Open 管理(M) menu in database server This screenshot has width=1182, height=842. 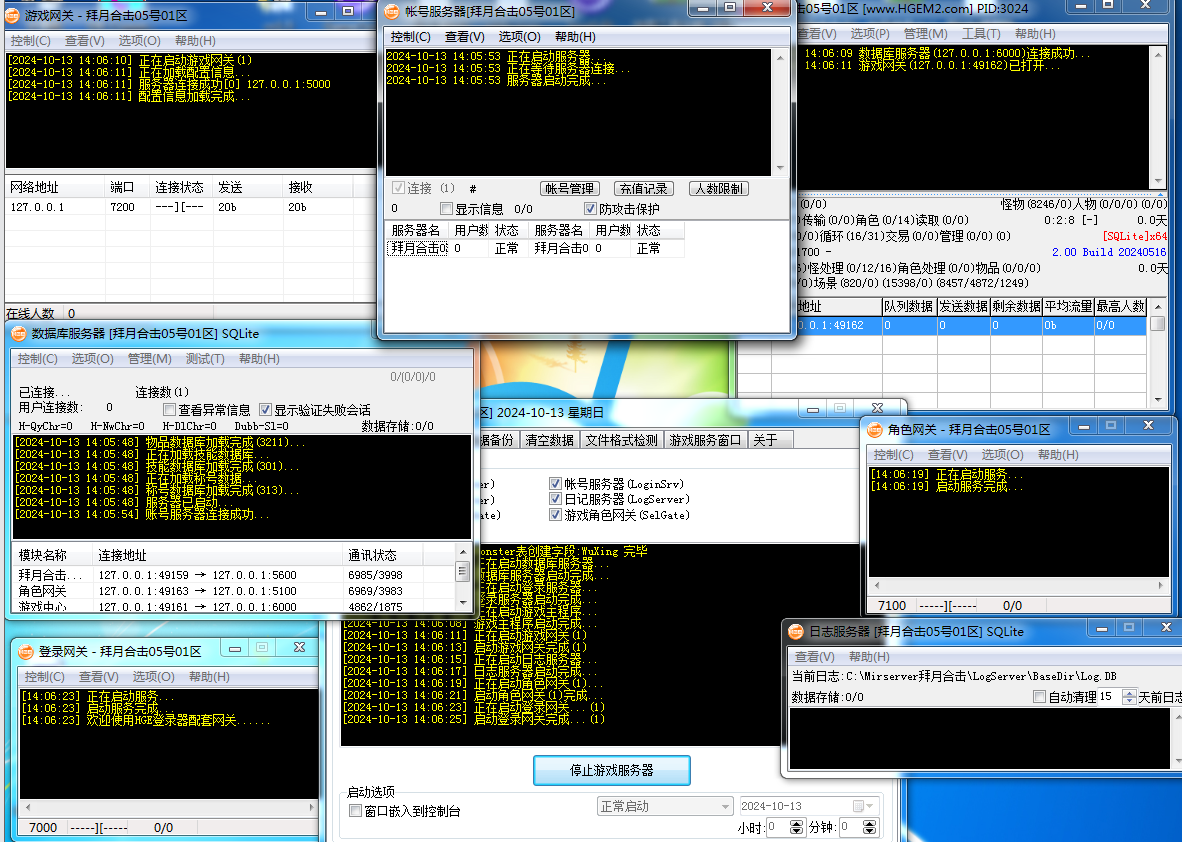click(x=149, y=359)
